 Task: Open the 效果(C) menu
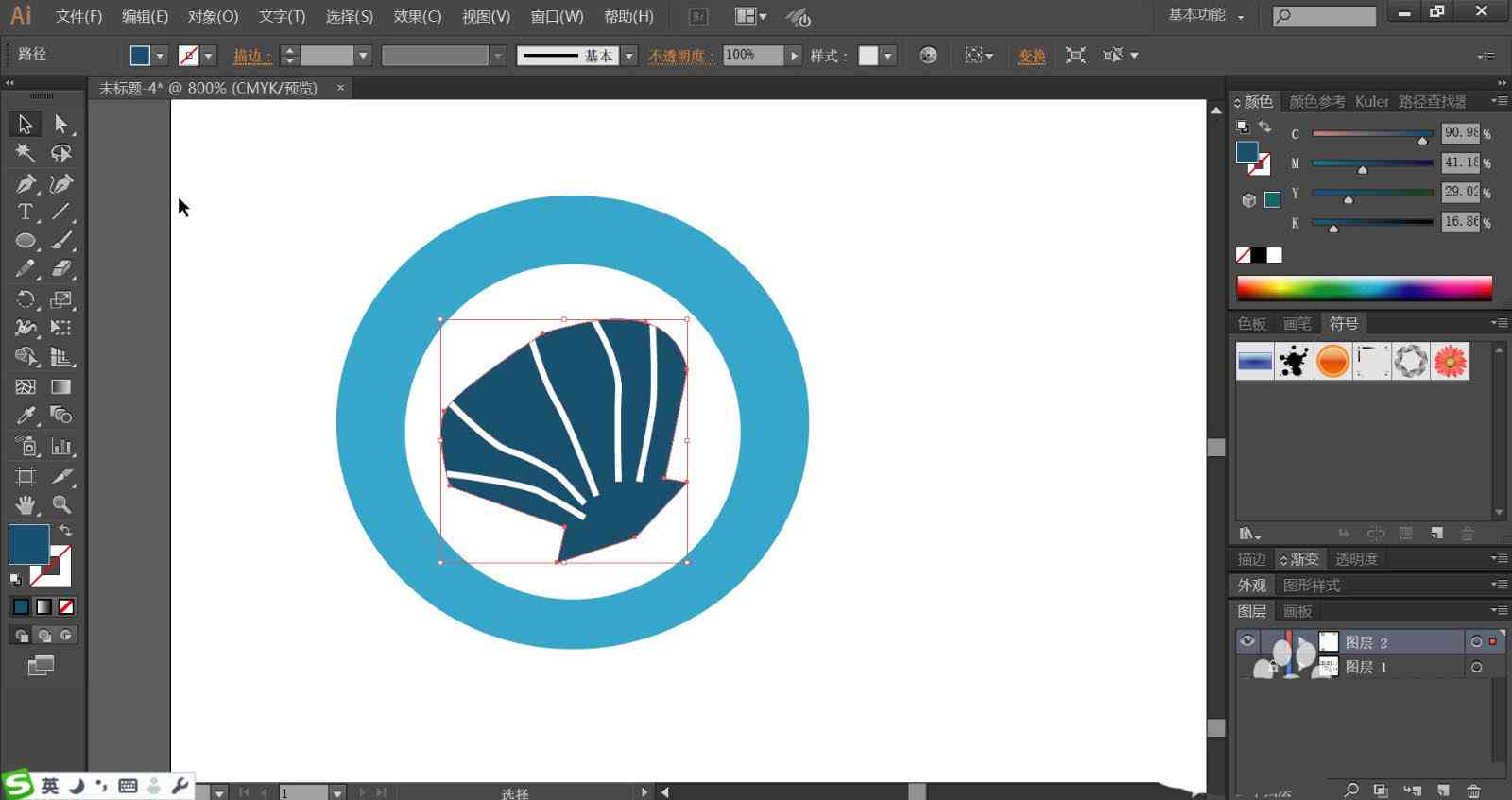click(x=418, y=17)
